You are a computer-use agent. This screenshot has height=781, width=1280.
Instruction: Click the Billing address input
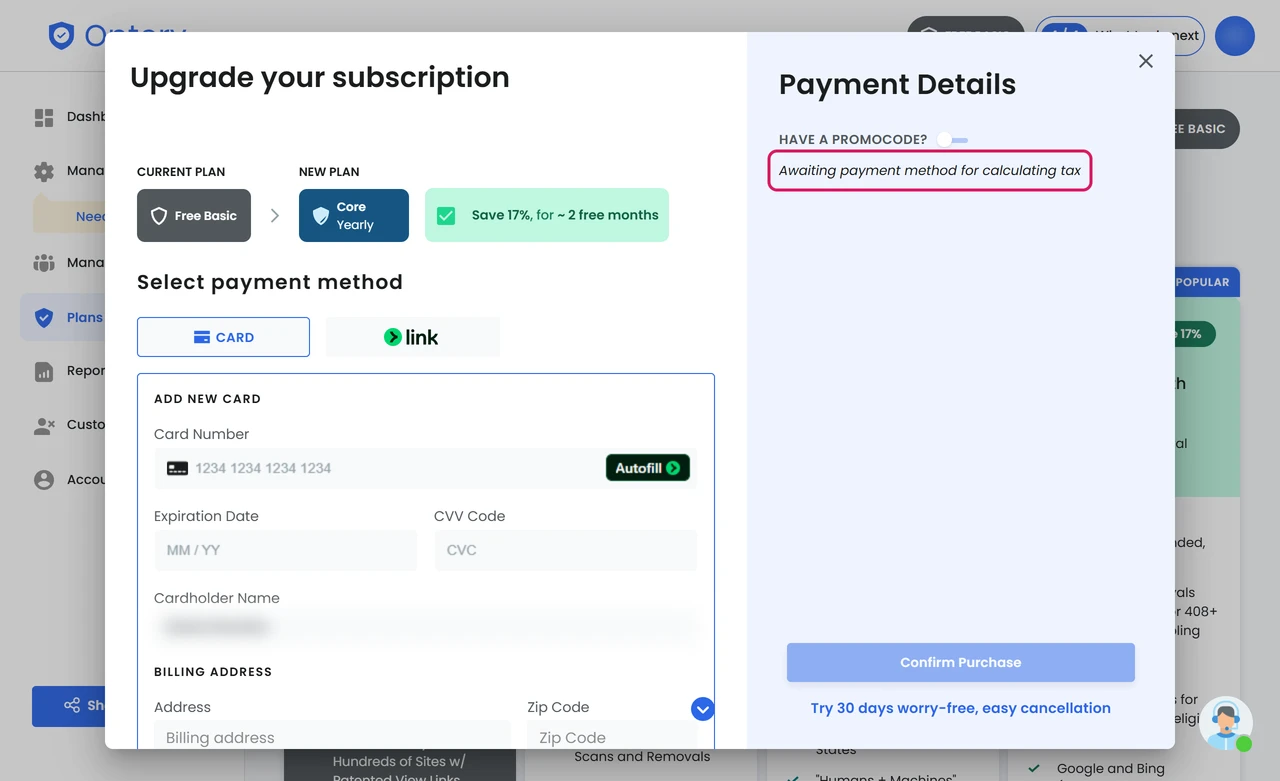332,737
